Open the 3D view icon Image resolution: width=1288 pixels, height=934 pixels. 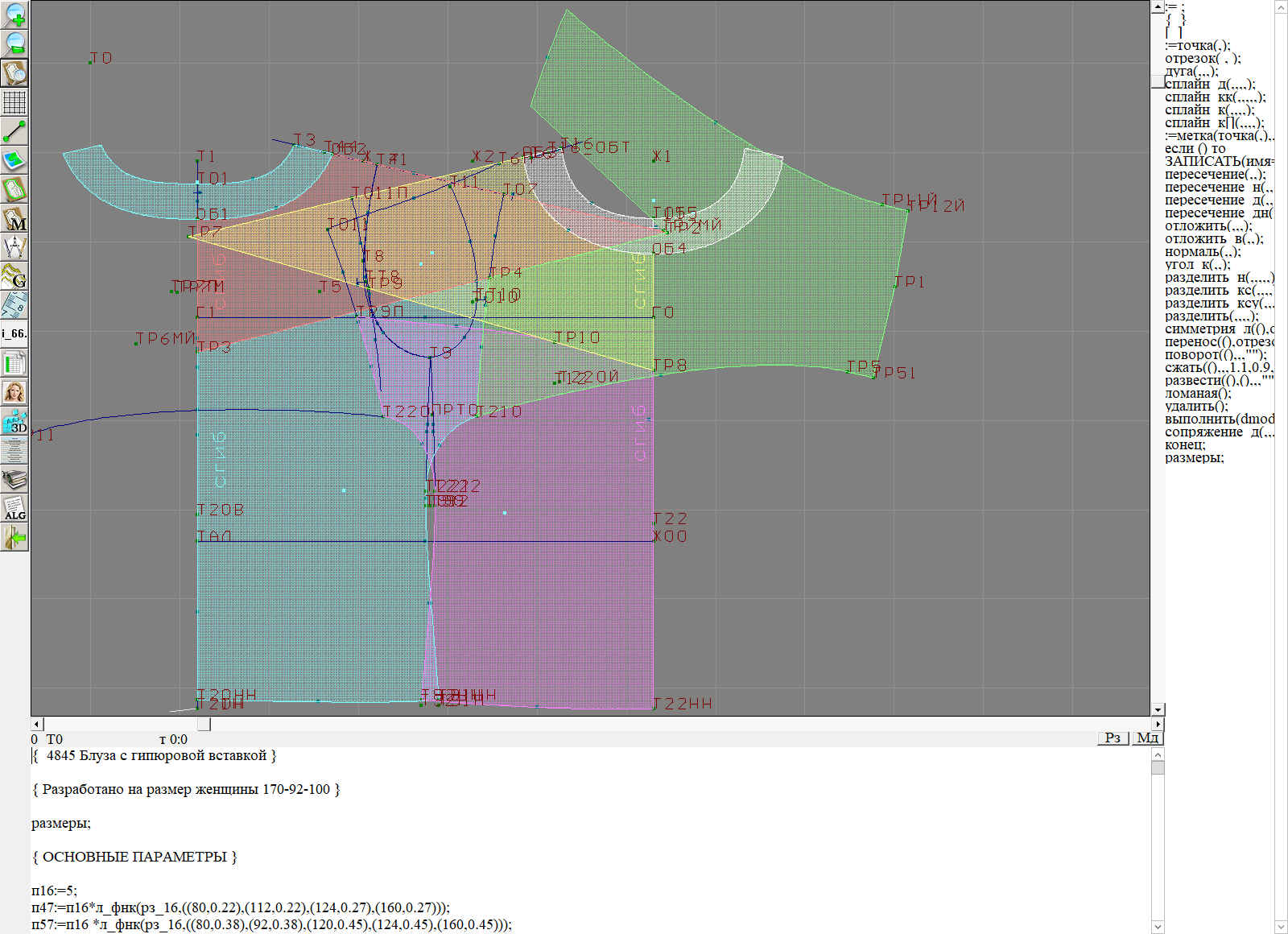[x=14, y=422]
